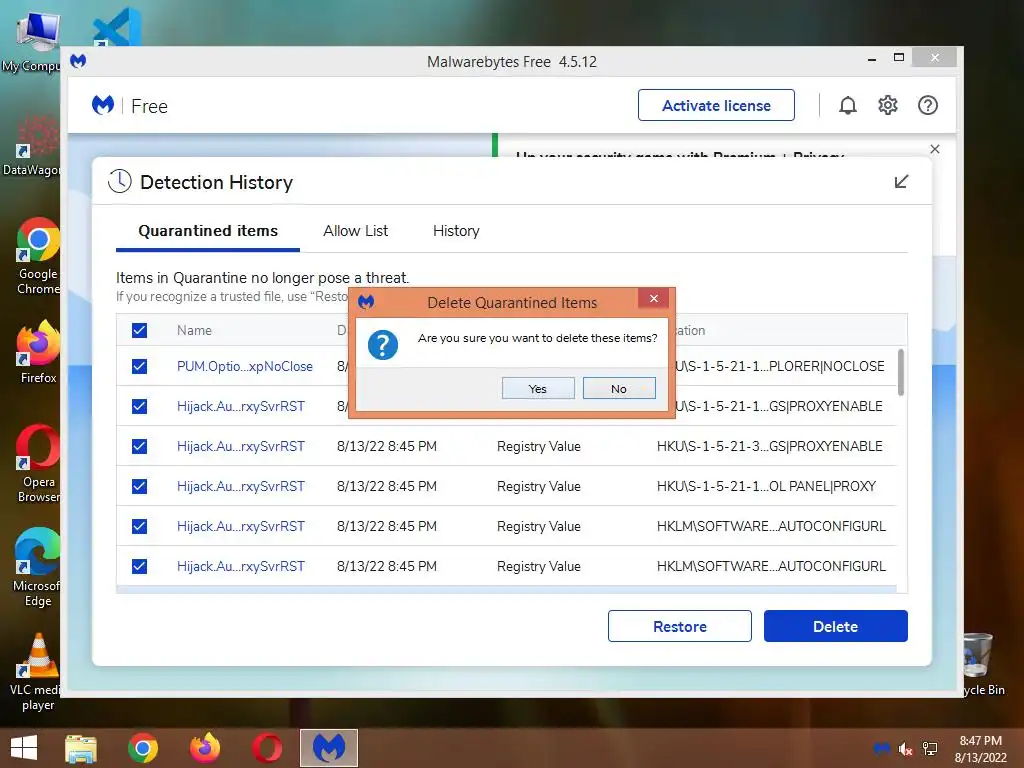Click the quarantine list scrollbar
The width and height of the screenshot is (1024, 768).
pos(901,372)
